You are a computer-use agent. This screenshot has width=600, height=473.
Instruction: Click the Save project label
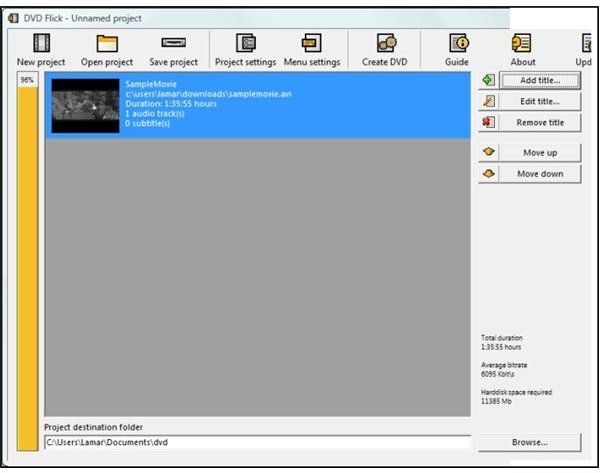(173, 62)
